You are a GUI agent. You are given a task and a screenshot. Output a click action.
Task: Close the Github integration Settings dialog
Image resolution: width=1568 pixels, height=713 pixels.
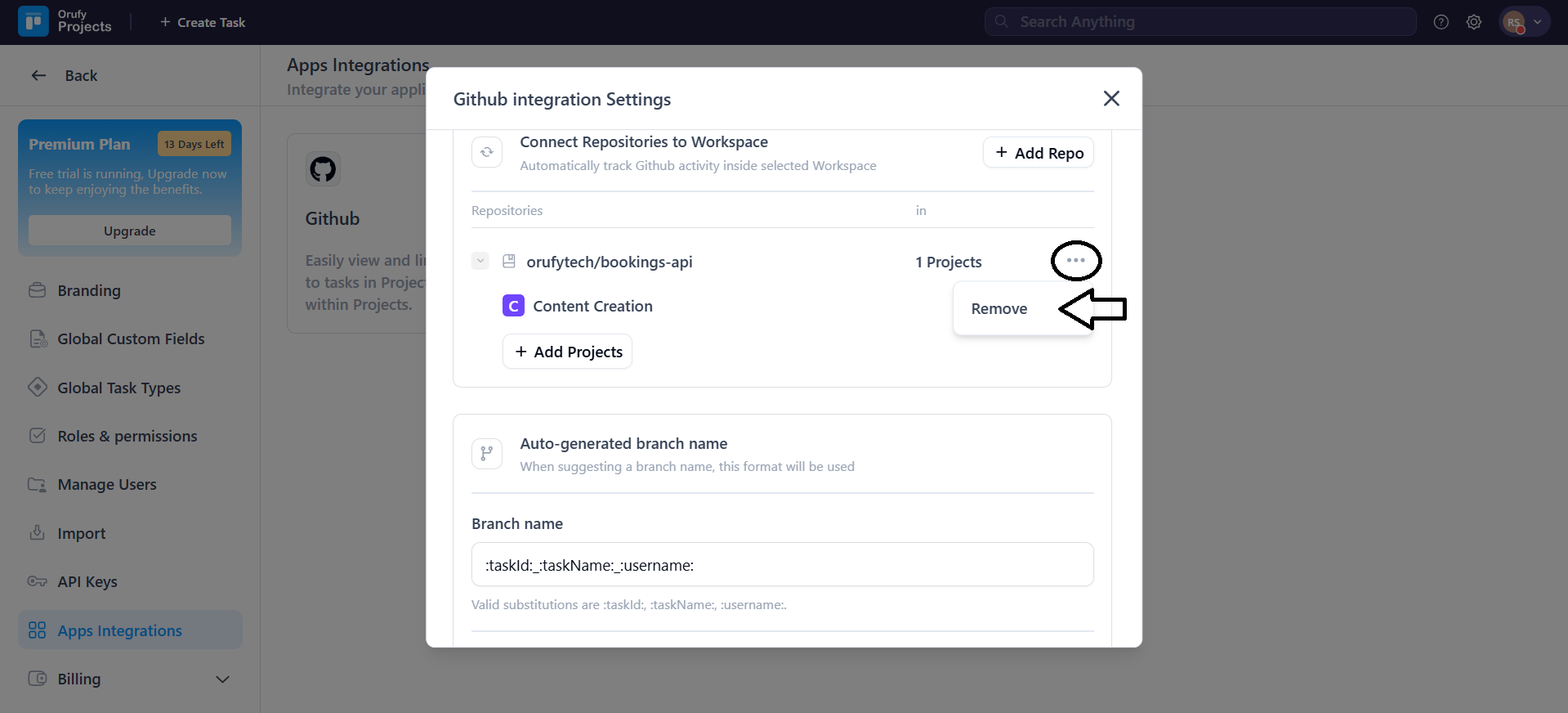point(1110,99)
